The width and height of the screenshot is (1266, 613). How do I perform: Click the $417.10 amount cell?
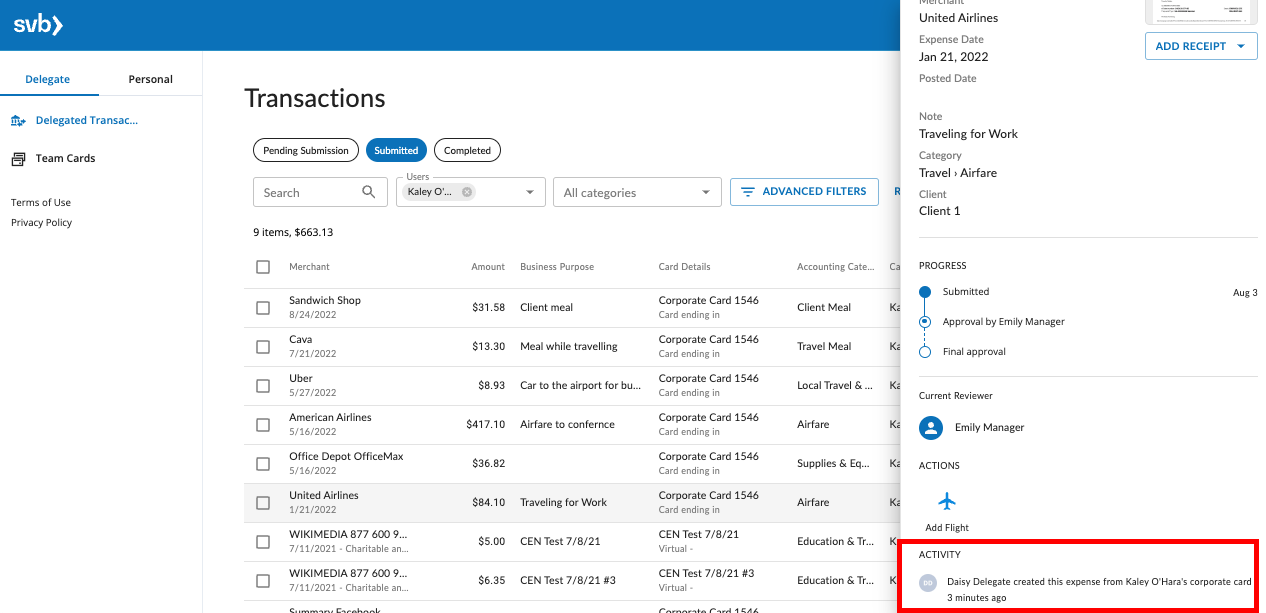(486, 425)
